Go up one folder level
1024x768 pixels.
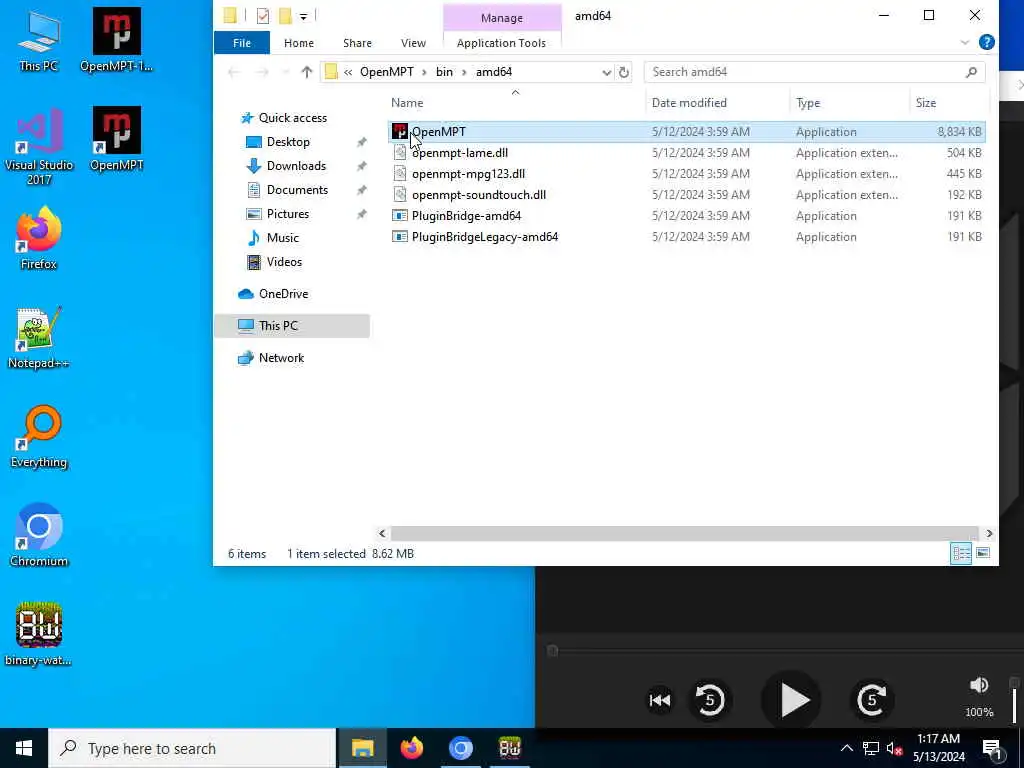click(x=306, y=72)
